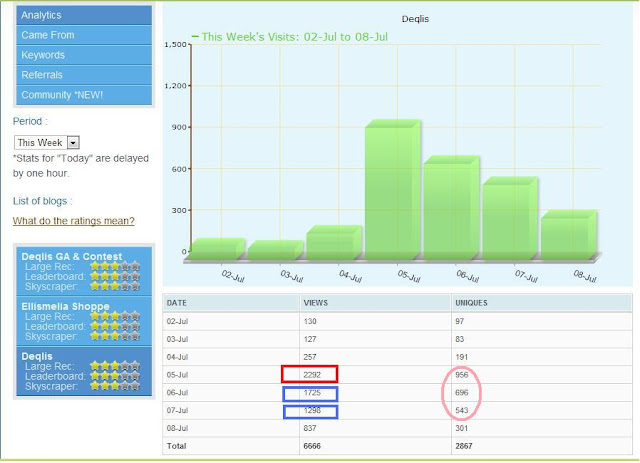The image size is (640, 463).
Task: Click Deqlis Large Rec star rating
Action: (x=115, y=366)
